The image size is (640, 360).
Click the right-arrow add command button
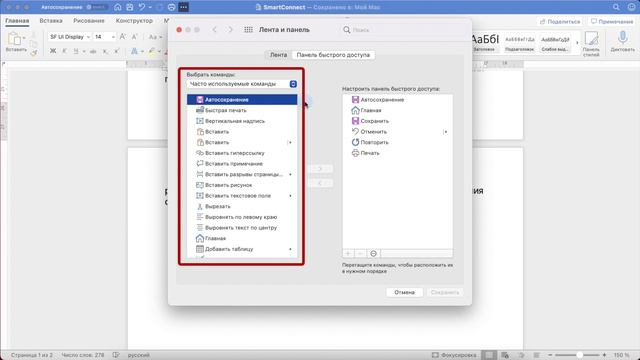tap(320, 169)
